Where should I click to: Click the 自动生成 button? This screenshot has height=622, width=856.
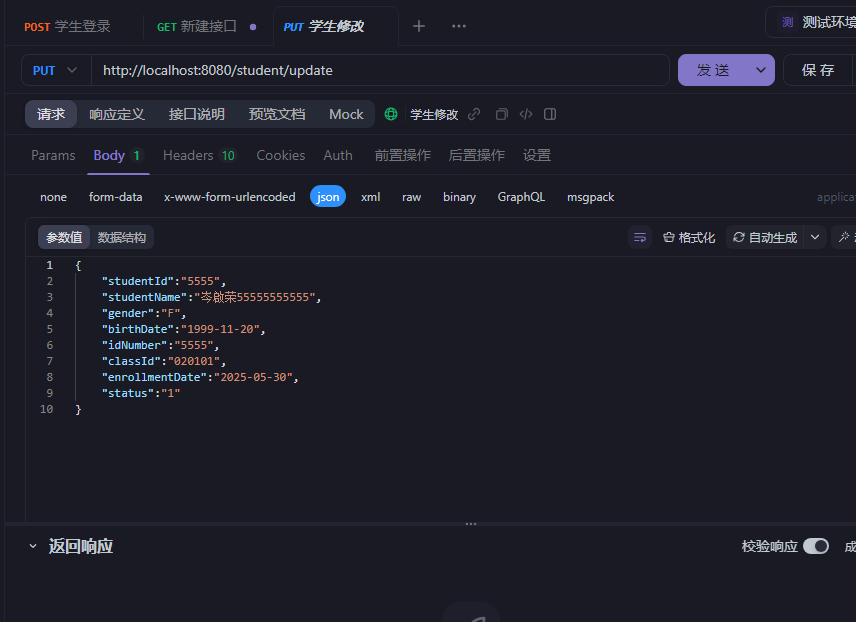(x=765, y=238)
